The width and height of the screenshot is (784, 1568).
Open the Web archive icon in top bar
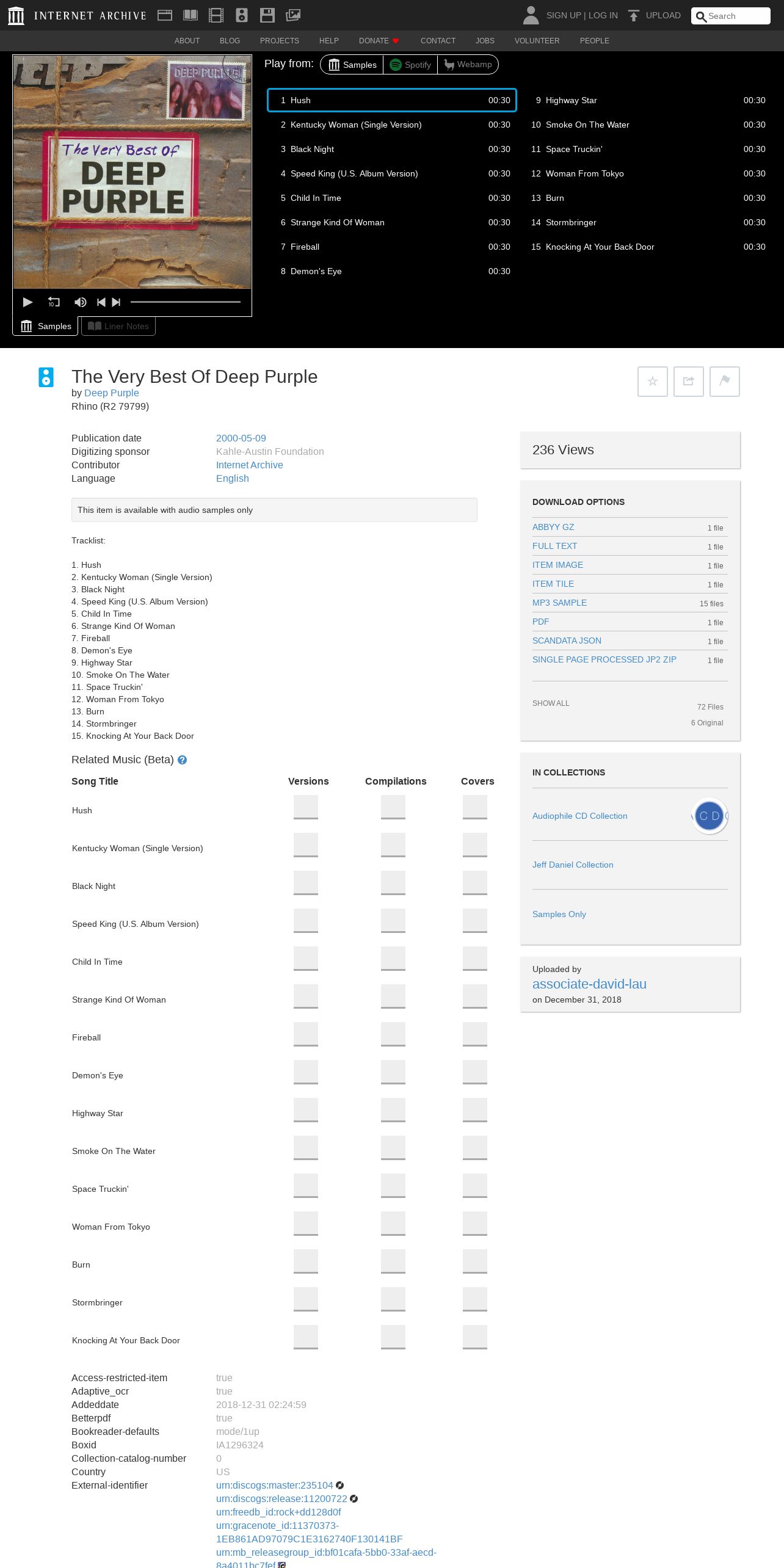point(165,15)
